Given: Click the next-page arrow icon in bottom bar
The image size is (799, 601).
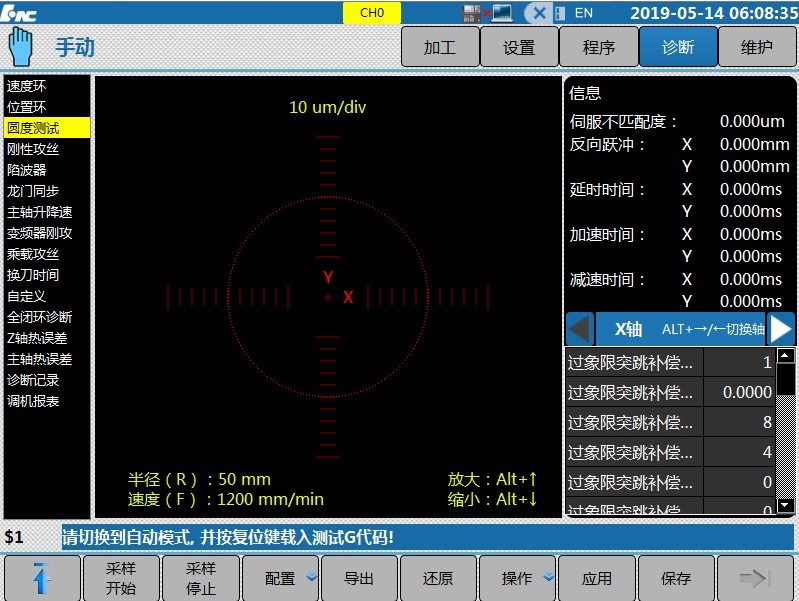Looking at the screenshot, I should coord(756,578).
